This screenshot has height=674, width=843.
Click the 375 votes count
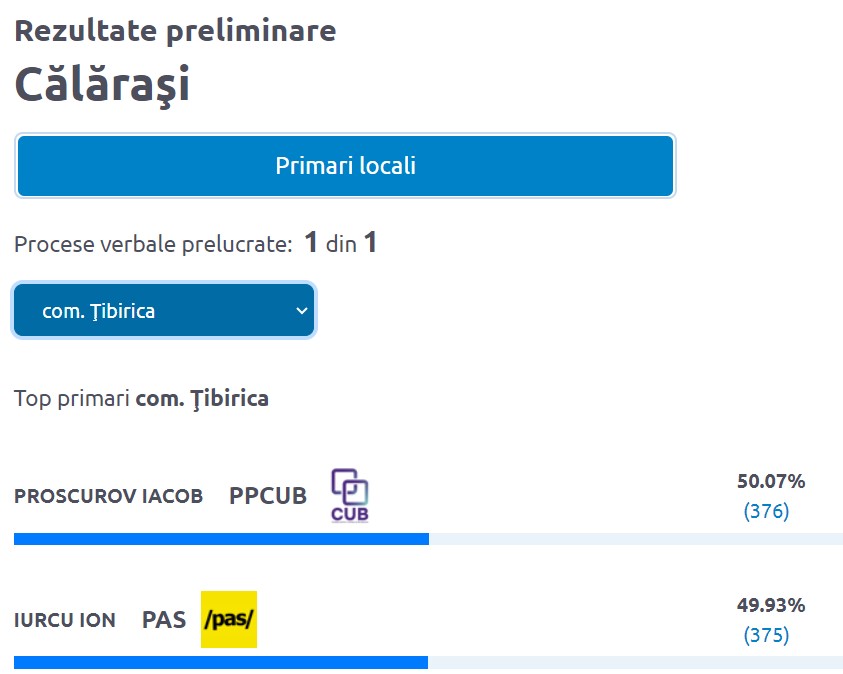coord(767,635)
